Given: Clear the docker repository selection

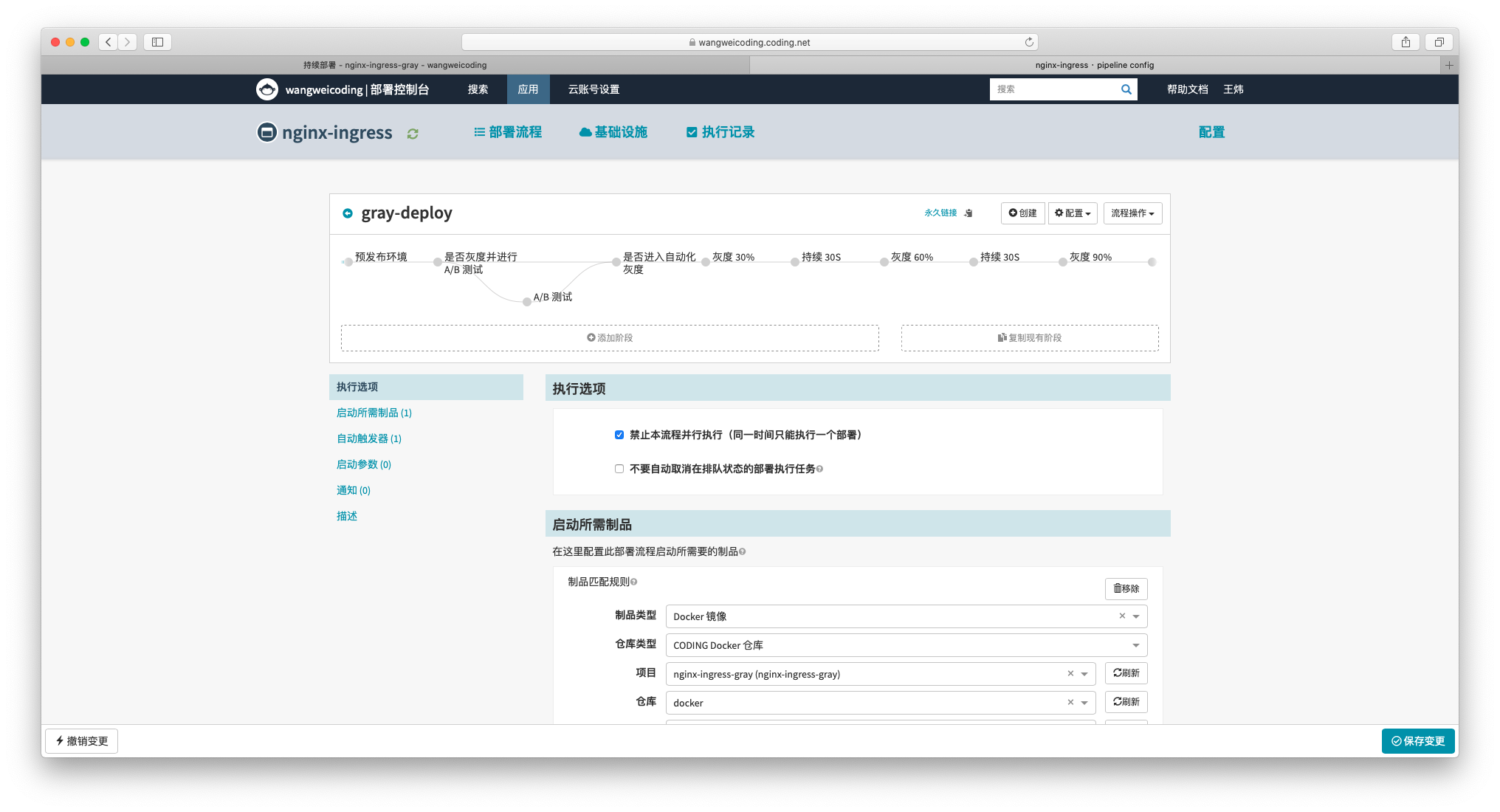Looking at the screenshot, I should 1070,702.
